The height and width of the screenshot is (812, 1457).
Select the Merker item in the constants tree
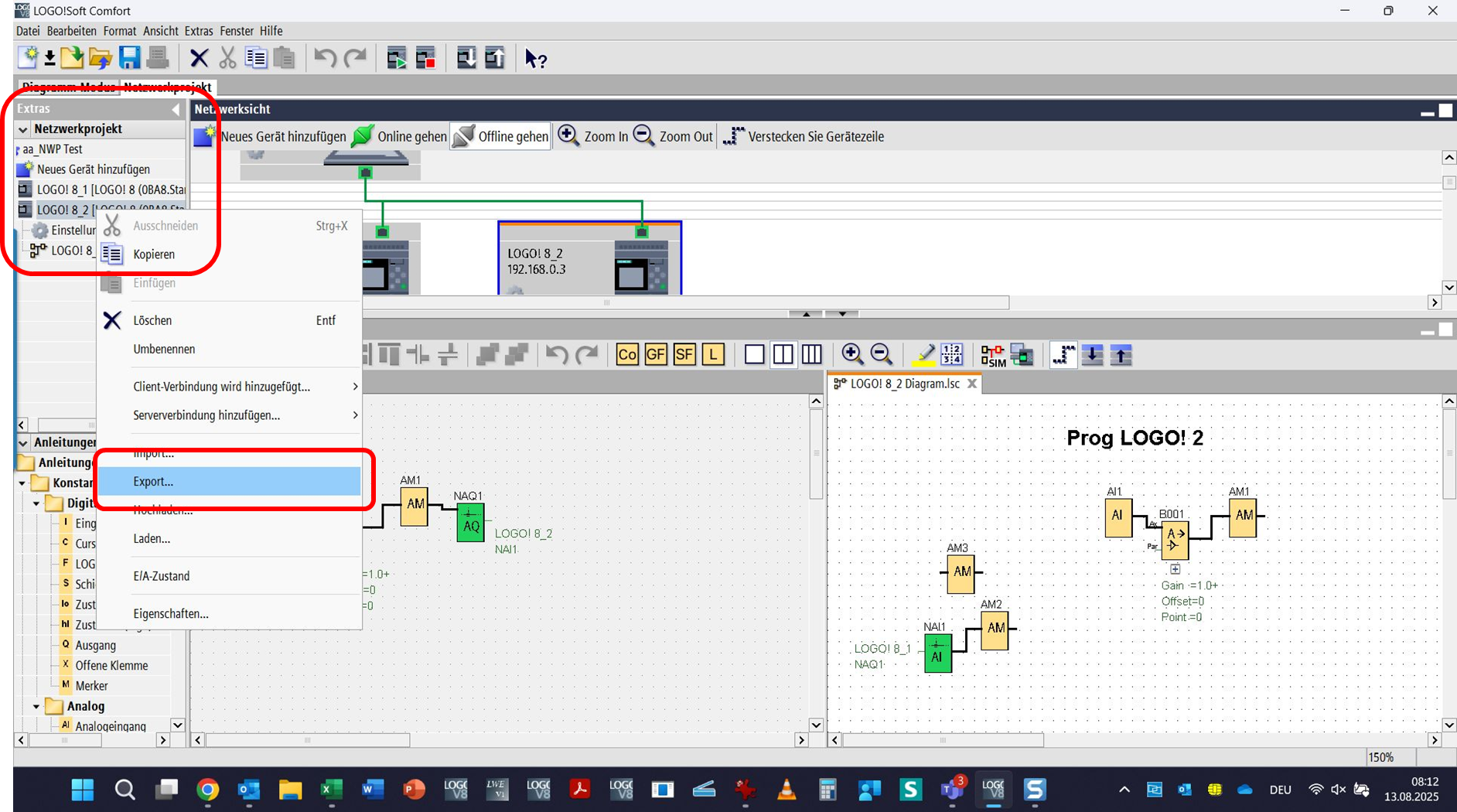91,686
